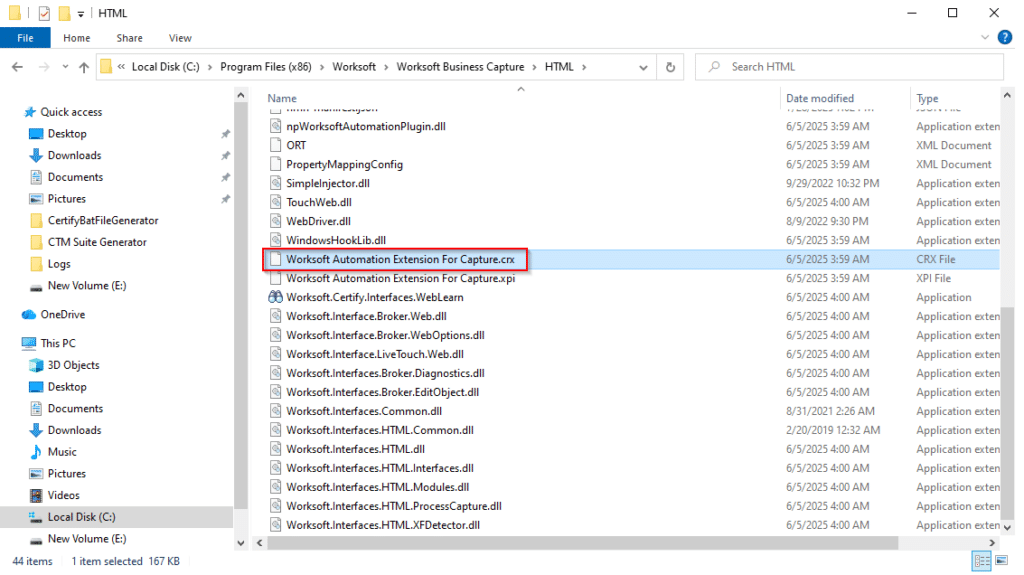This screenshot has width=1024, height=575.
Task: Select Worksoft Automation Extension For Capture.crx
Action: pos(400,259)
